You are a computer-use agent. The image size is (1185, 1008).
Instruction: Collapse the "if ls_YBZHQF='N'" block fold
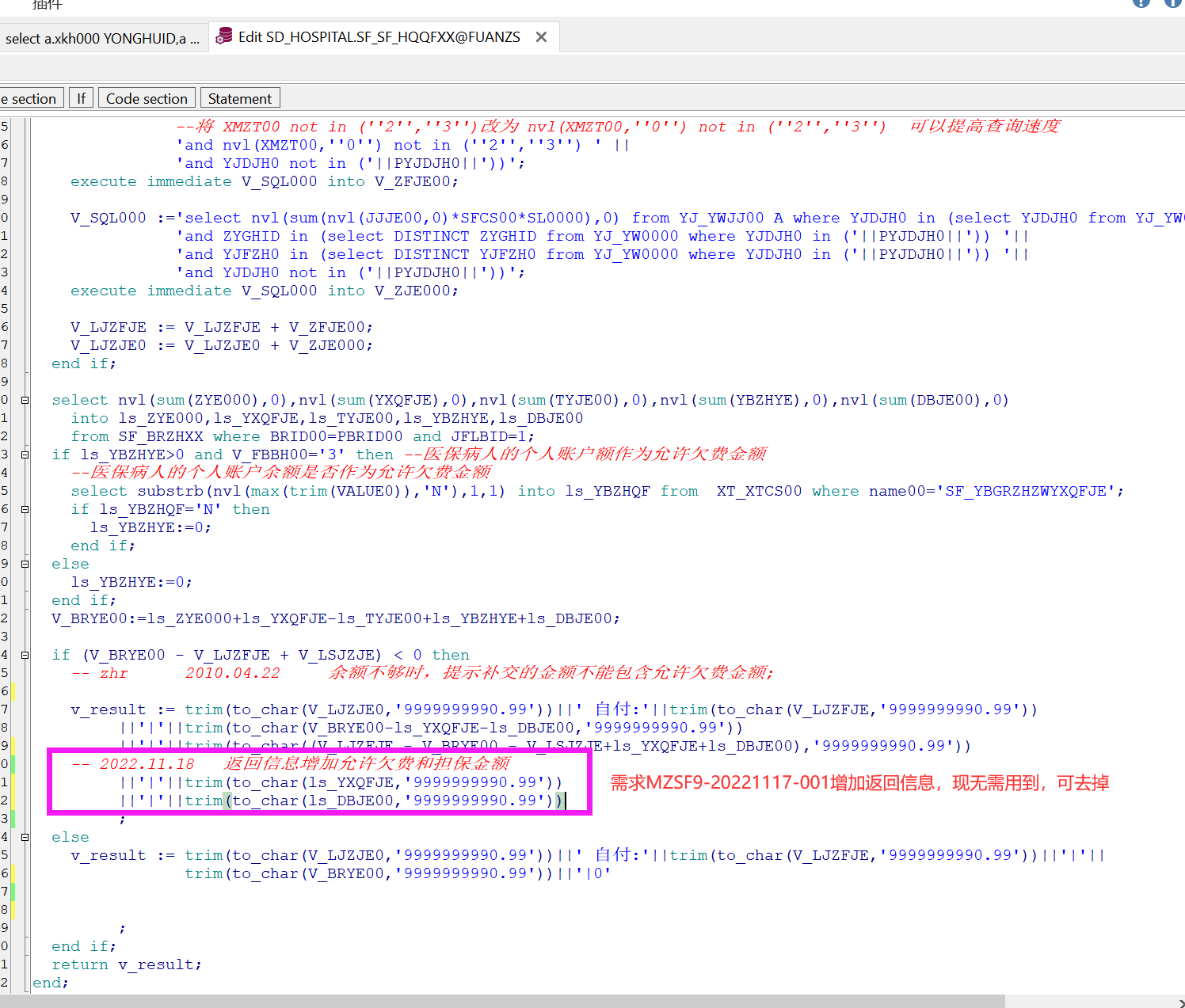coord(25,509)
